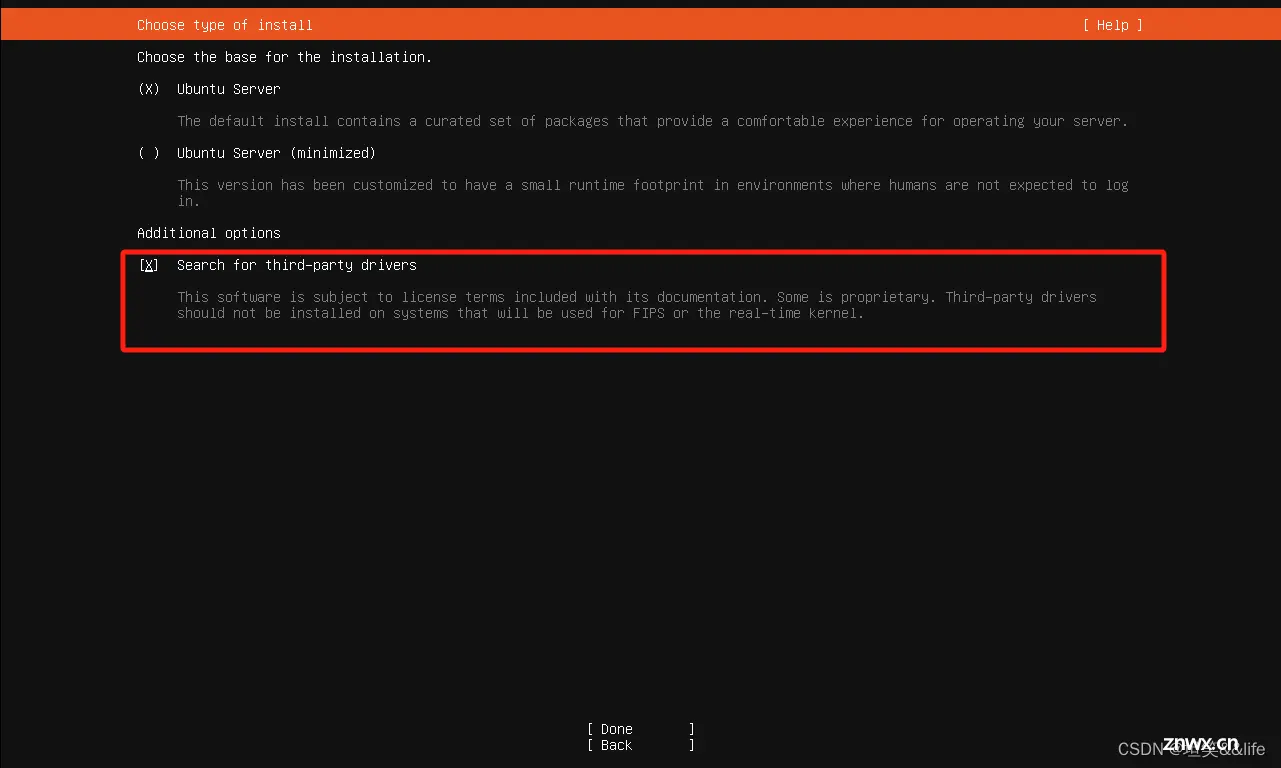
Task: Click the 'small runtime footprint' description text
Action: click(x=653, y=193)
